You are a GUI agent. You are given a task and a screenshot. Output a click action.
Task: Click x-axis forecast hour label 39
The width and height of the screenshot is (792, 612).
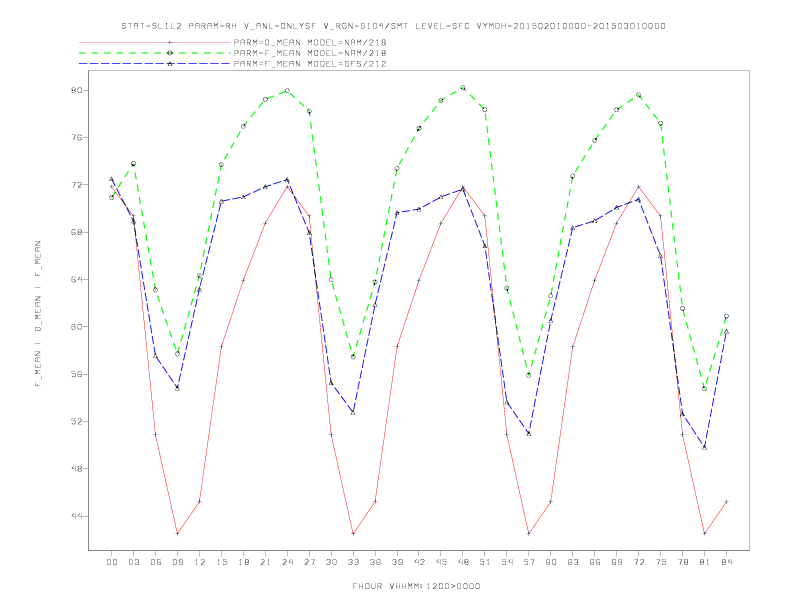coord(397,562)
